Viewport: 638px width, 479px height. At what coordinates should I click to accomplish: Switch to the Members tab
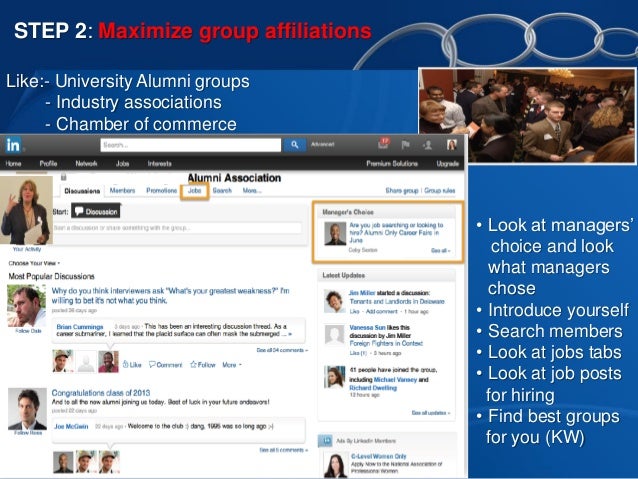[x=122, y=190]
